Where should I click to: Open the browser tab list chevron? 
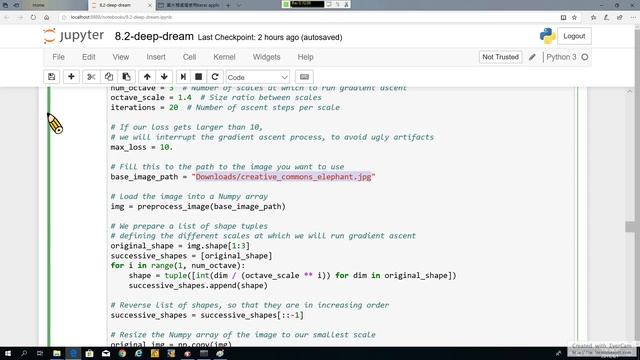[x=239, y=5]
